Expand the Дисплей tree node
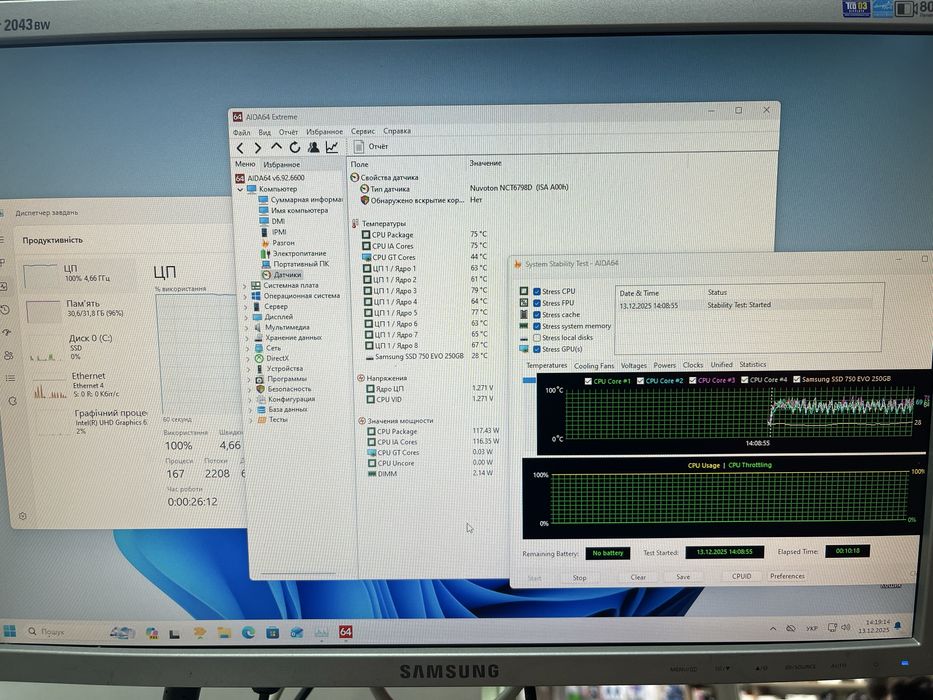Screen dimensions: 933x700 coord(246,317)
